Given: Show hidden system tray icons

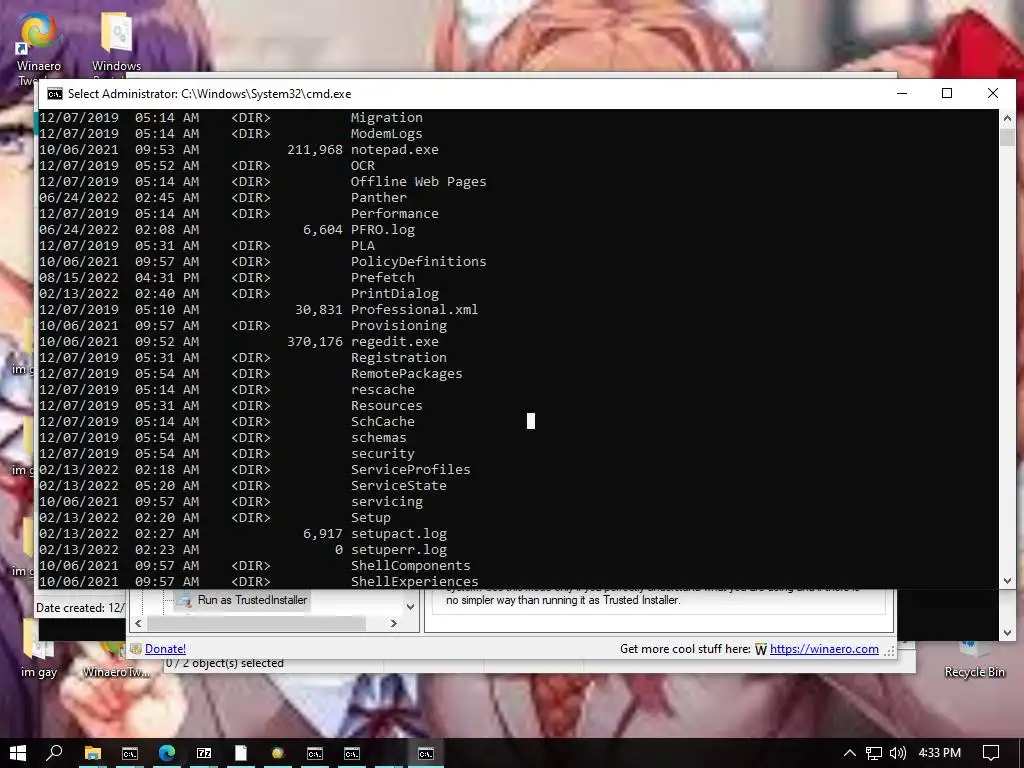Looking at the screenshot, I should [x=849, y=753].
